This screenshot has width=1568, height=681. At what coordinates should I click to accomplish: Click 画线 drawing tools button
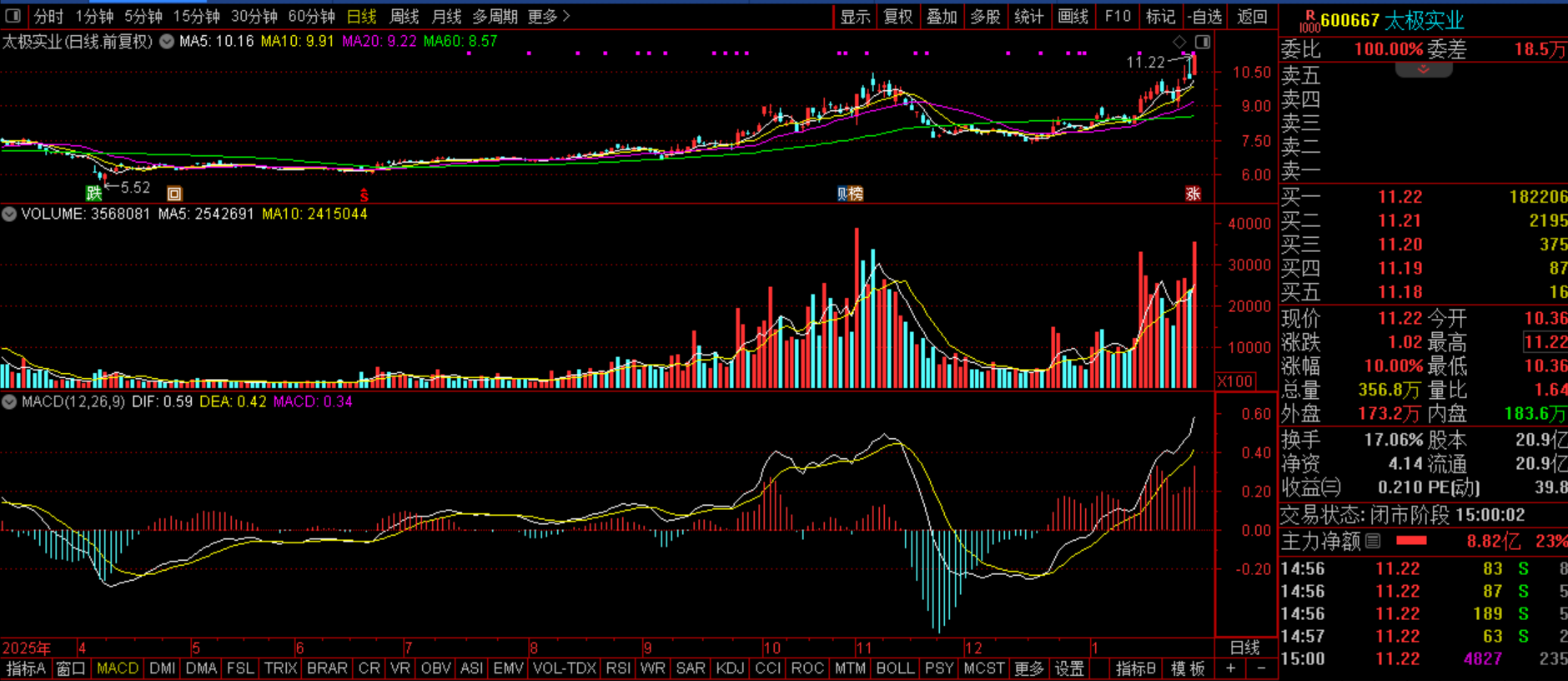[1073, 16]
